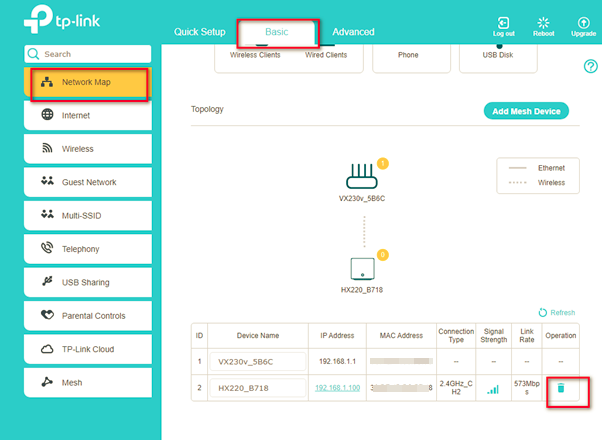The height and width of the screenshot is (440, 602).
Task: Click the Operation column header
Action: [x=561, y=336]
